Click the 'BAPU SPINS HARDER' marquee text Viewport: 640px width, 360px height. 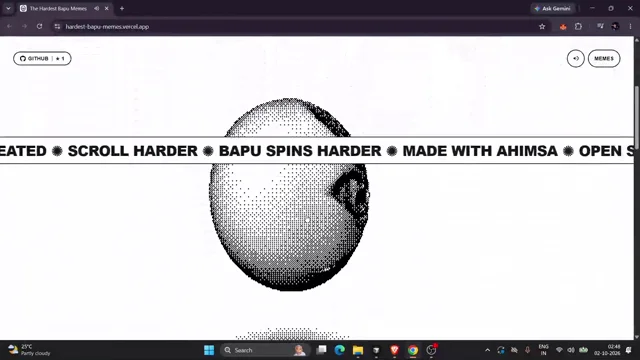point(300,151)
